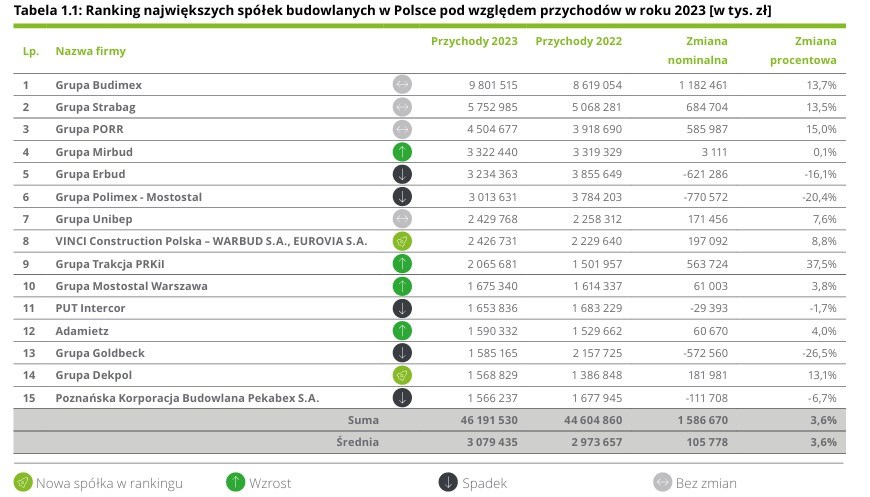
Task: Click the decline arrow for Poznańska Korporacja Budowlana Pekabex
Action: click(402, 398)
